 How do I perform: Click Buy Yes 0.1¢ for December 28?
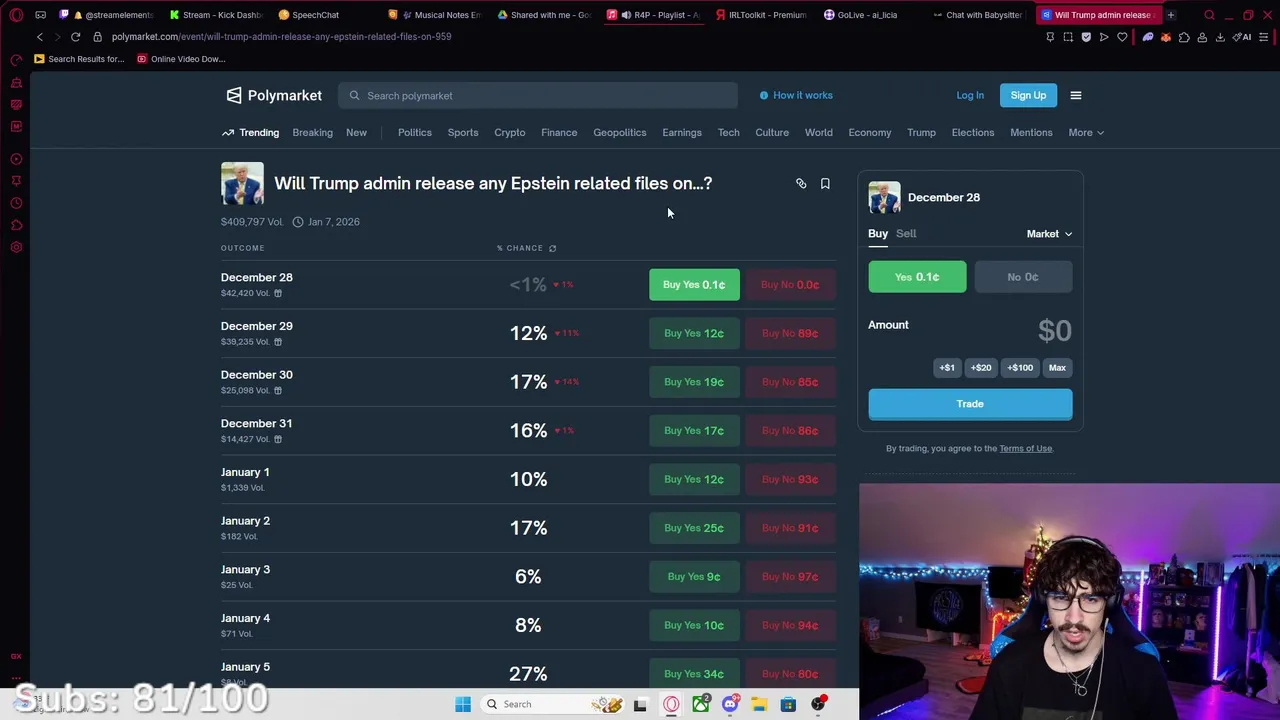[694, 285]
